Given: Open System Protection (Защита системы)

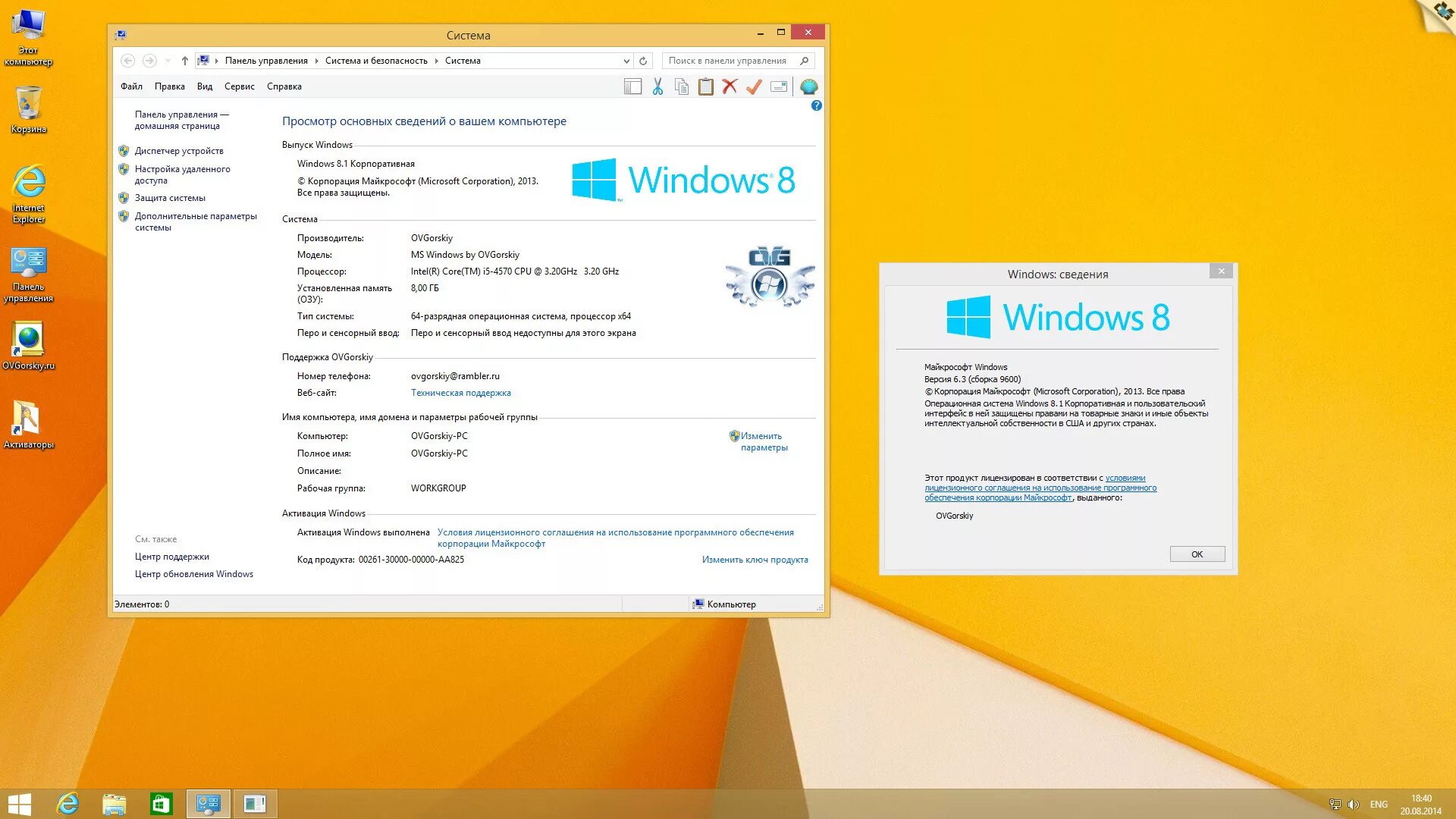Looking at the screenshot, I should tap(171, 197).
